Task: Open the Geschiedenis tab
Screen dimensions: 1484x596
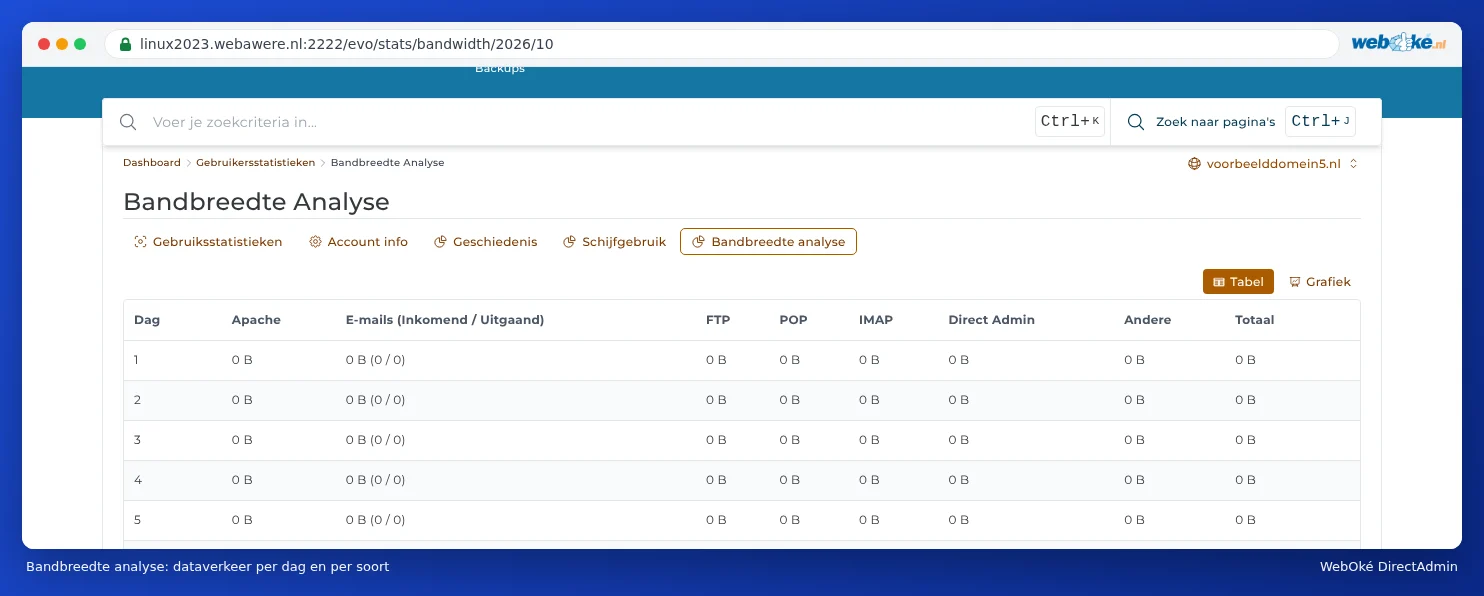Action: click(485, 242)
